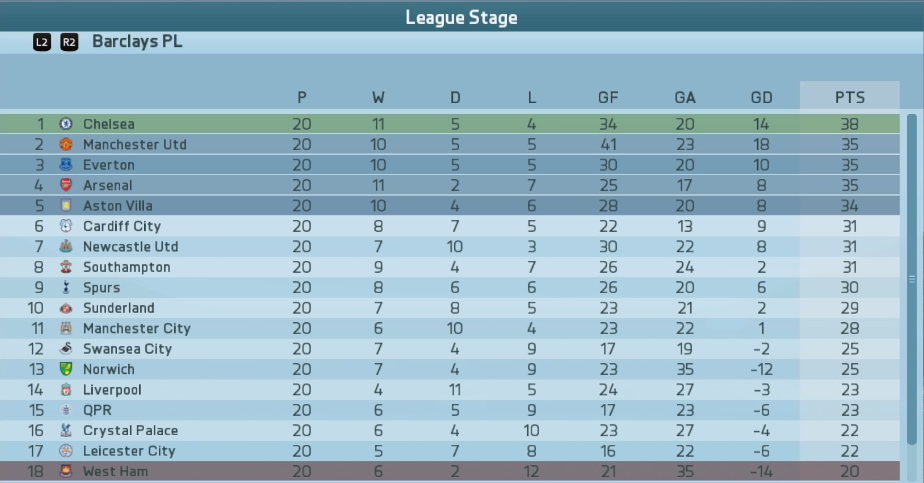Select the GD column header

click(761, 98)
